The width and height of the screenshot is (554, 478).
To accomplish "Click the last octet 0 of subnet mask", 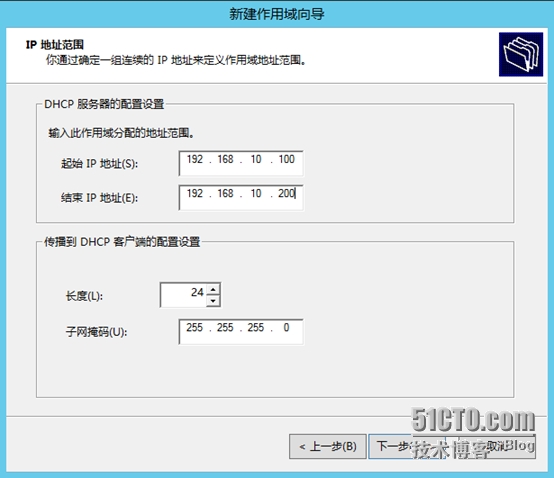I will [286, 327].
